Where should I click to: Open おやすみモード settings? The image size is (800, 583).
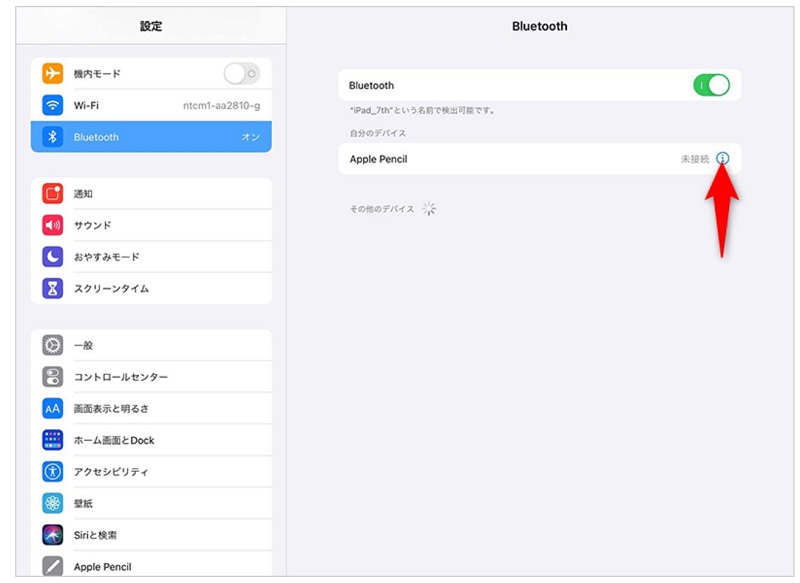point(151,257)
